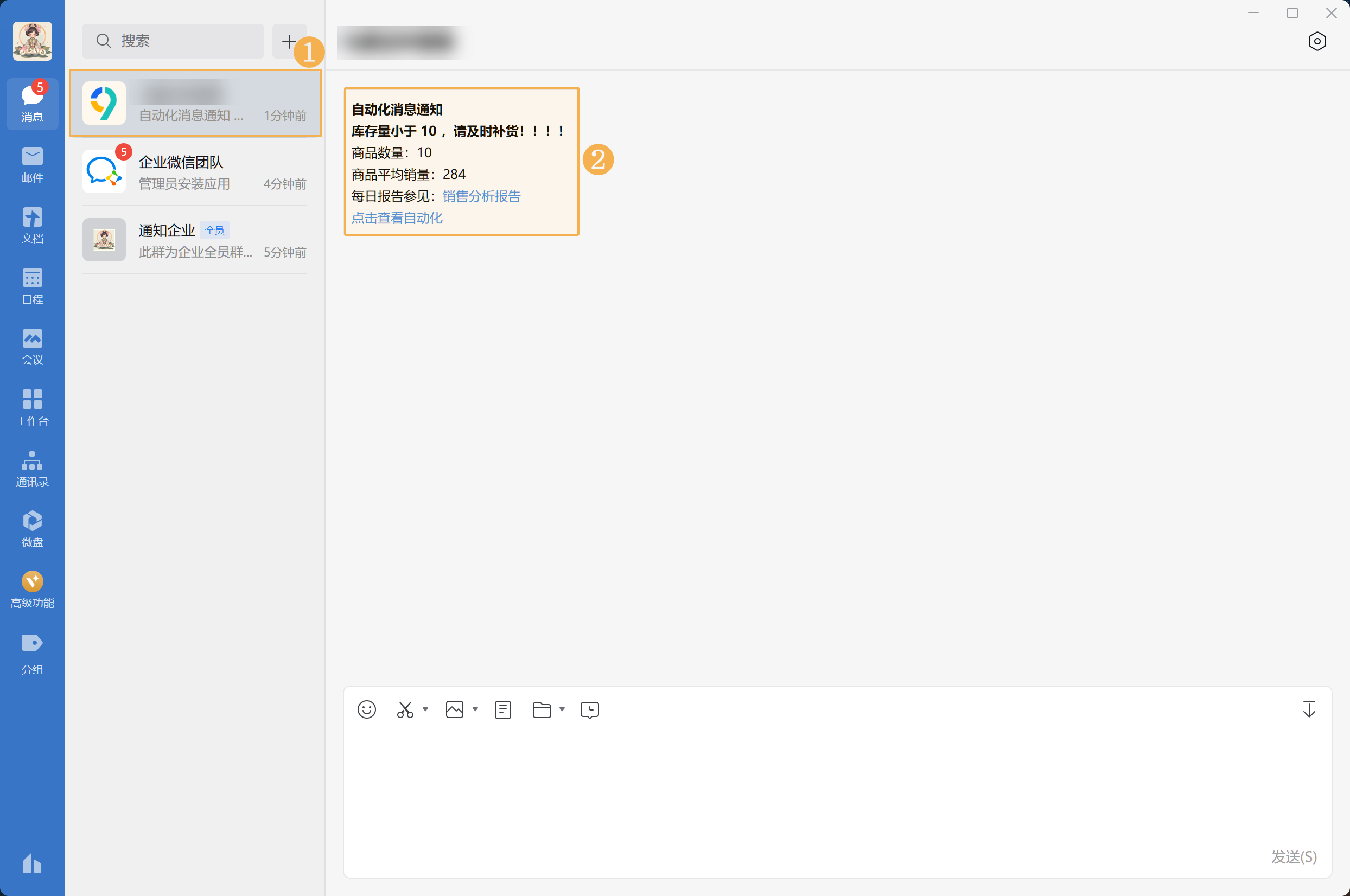Open 微盘 drive in sidebar
This screenshot has height=896, width=1350.
pos(33,529)
